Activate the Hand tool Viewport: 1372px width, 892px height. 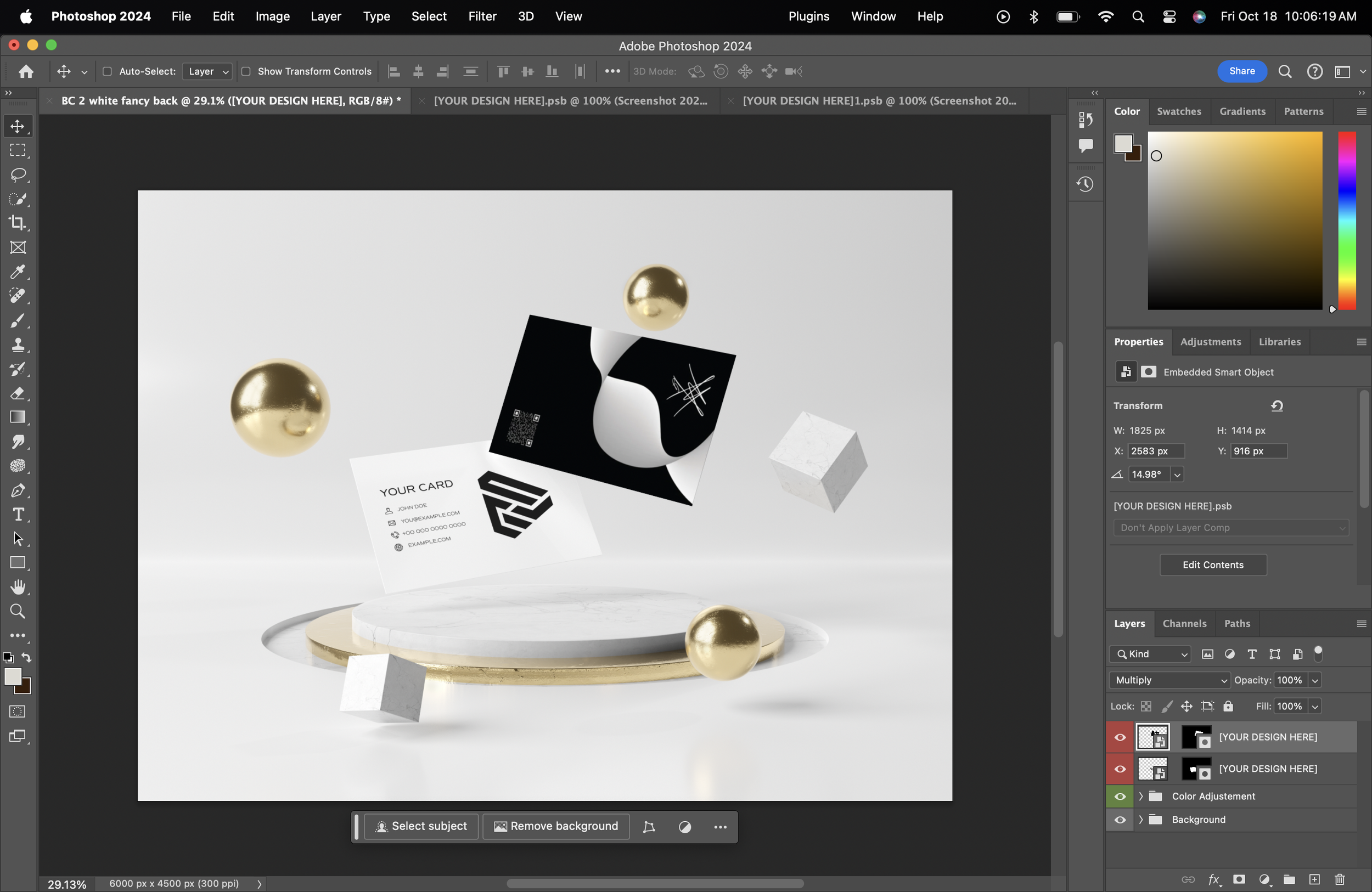[18, 586]
